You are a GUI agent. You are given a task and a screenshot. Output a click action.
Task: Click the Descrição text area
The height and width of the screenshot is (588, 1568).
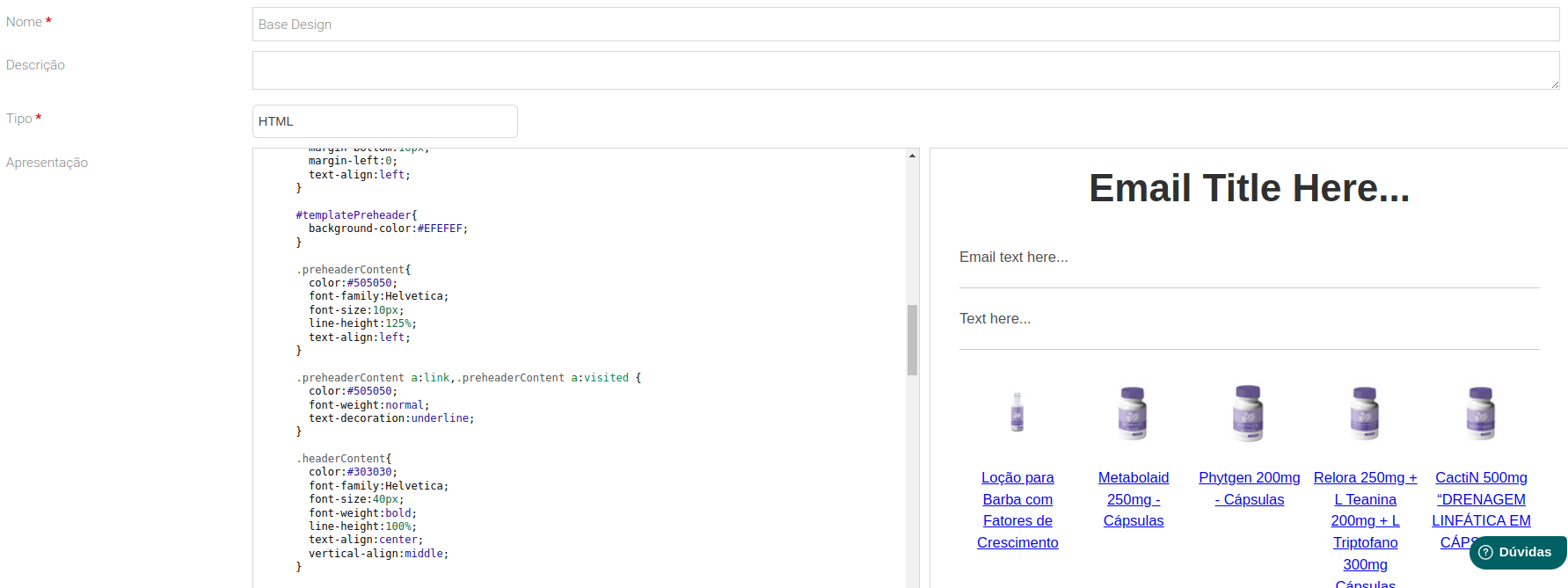tap(906, 70)
